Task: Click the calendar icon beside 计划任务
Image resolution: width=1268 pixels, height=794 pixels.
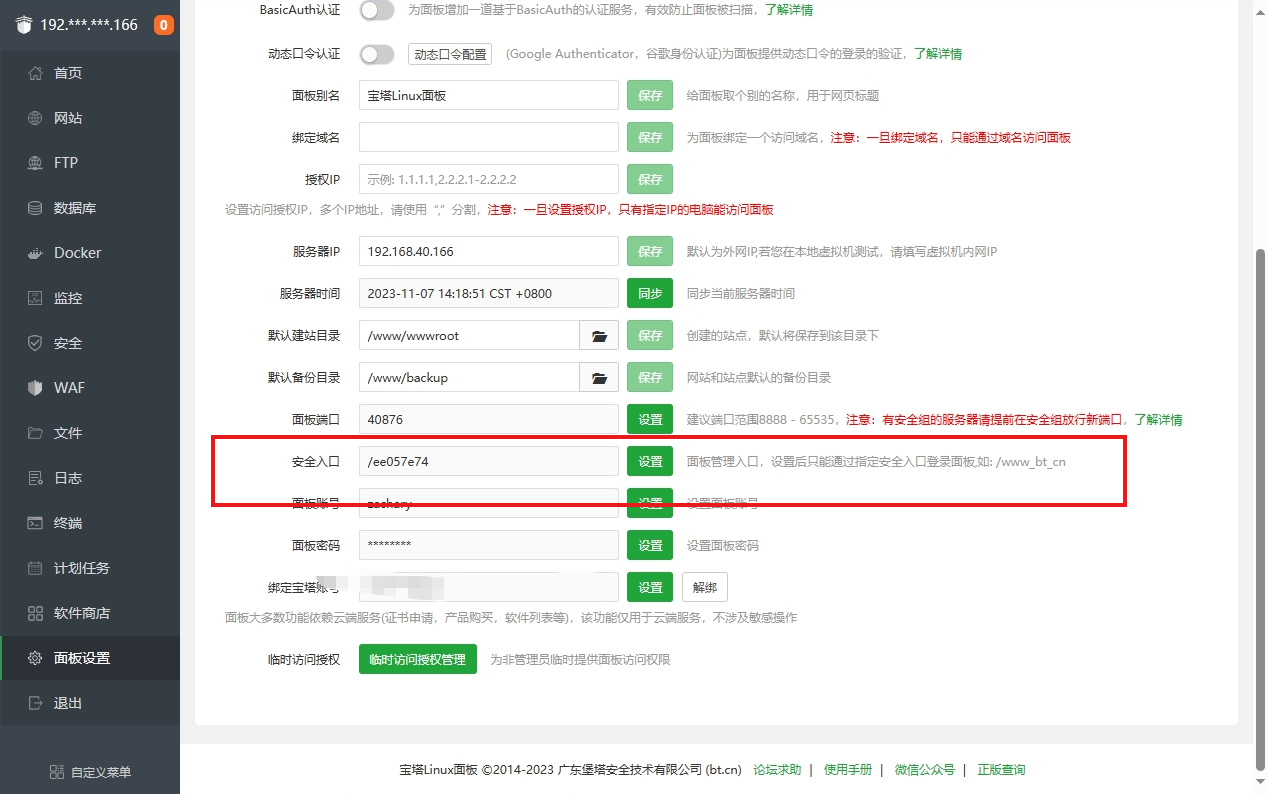Action: coord(36,568)
